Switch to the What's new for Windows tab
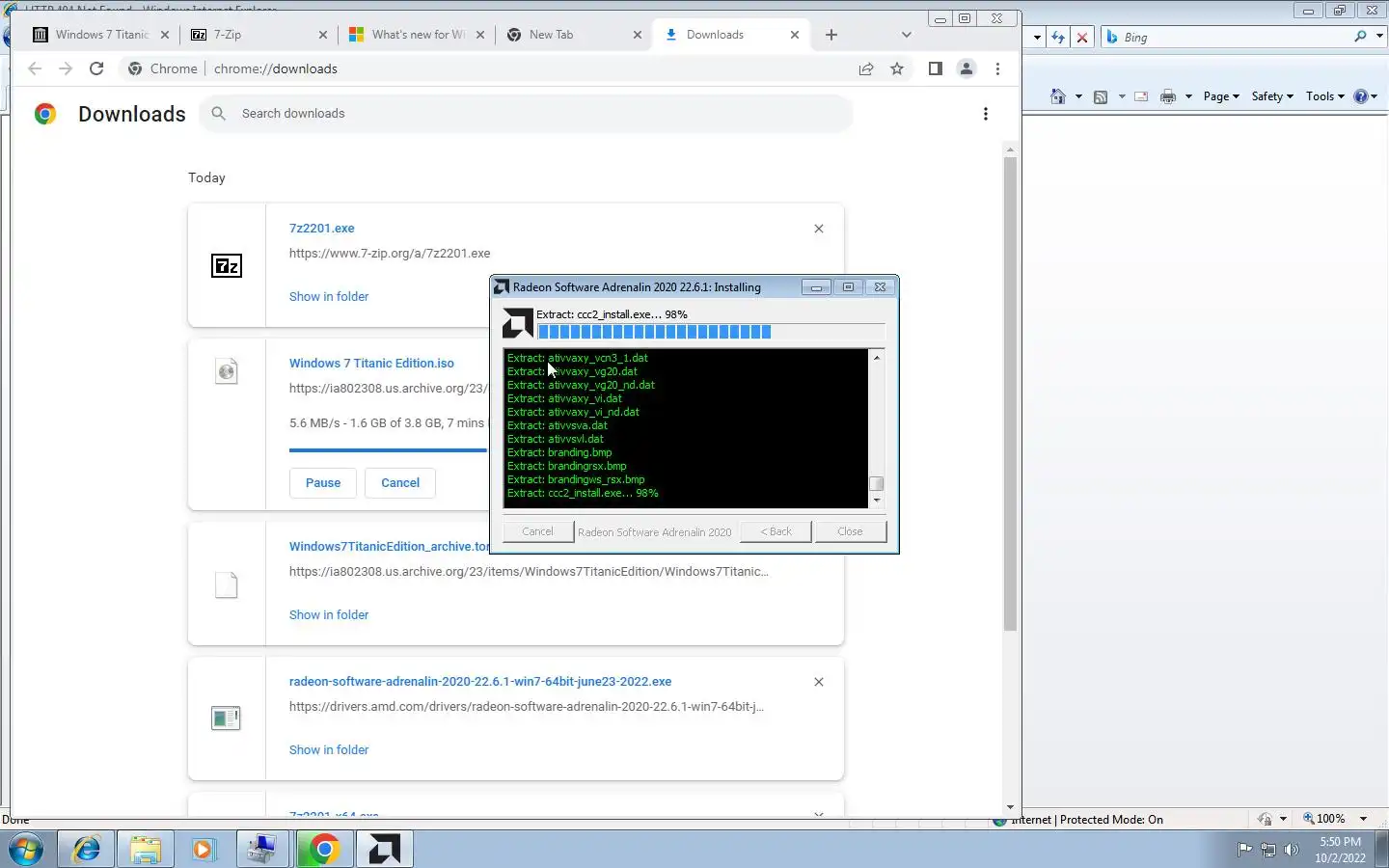Screen dimensions: 1389x868 pos(417,35)
